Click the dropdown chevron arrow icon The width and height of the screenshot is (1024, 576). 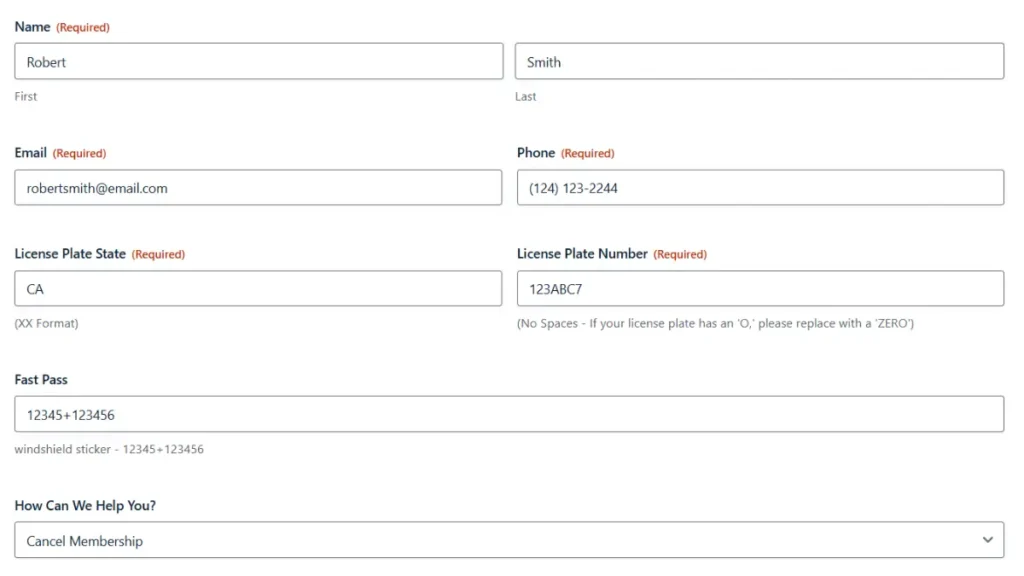[987, 540]
